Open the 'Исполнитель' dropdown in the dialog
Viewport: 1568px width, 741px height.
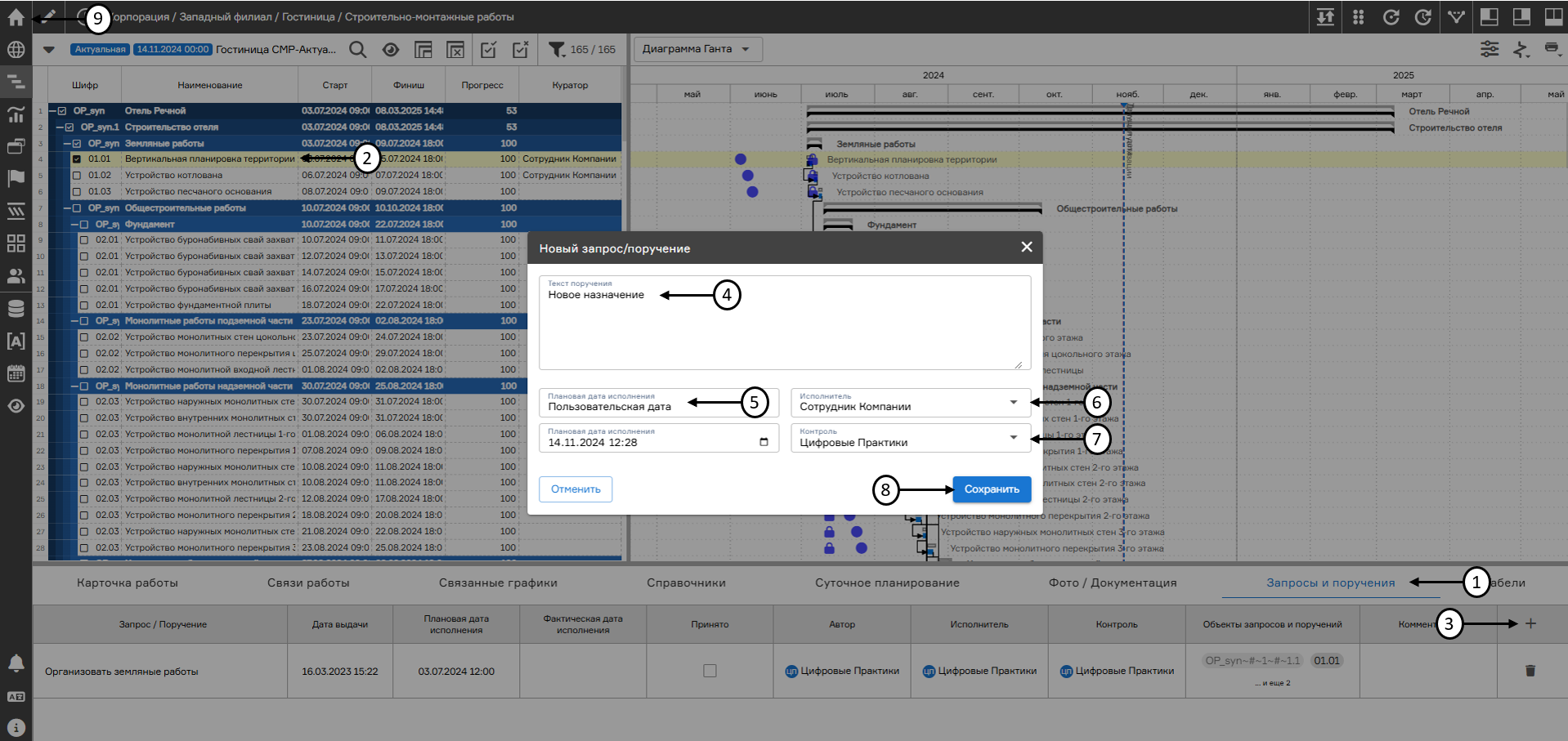[911, 403]
